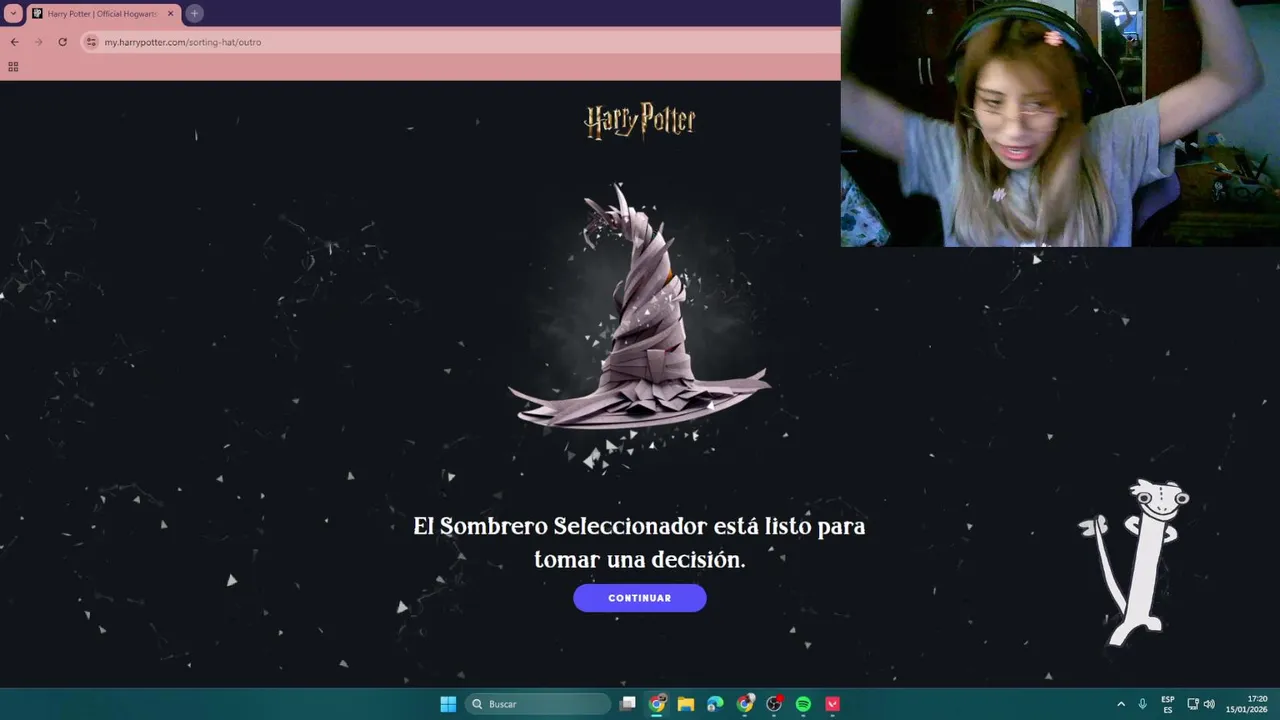
Task: Open Spotify from the taskbar
Action: click(803, 704)
